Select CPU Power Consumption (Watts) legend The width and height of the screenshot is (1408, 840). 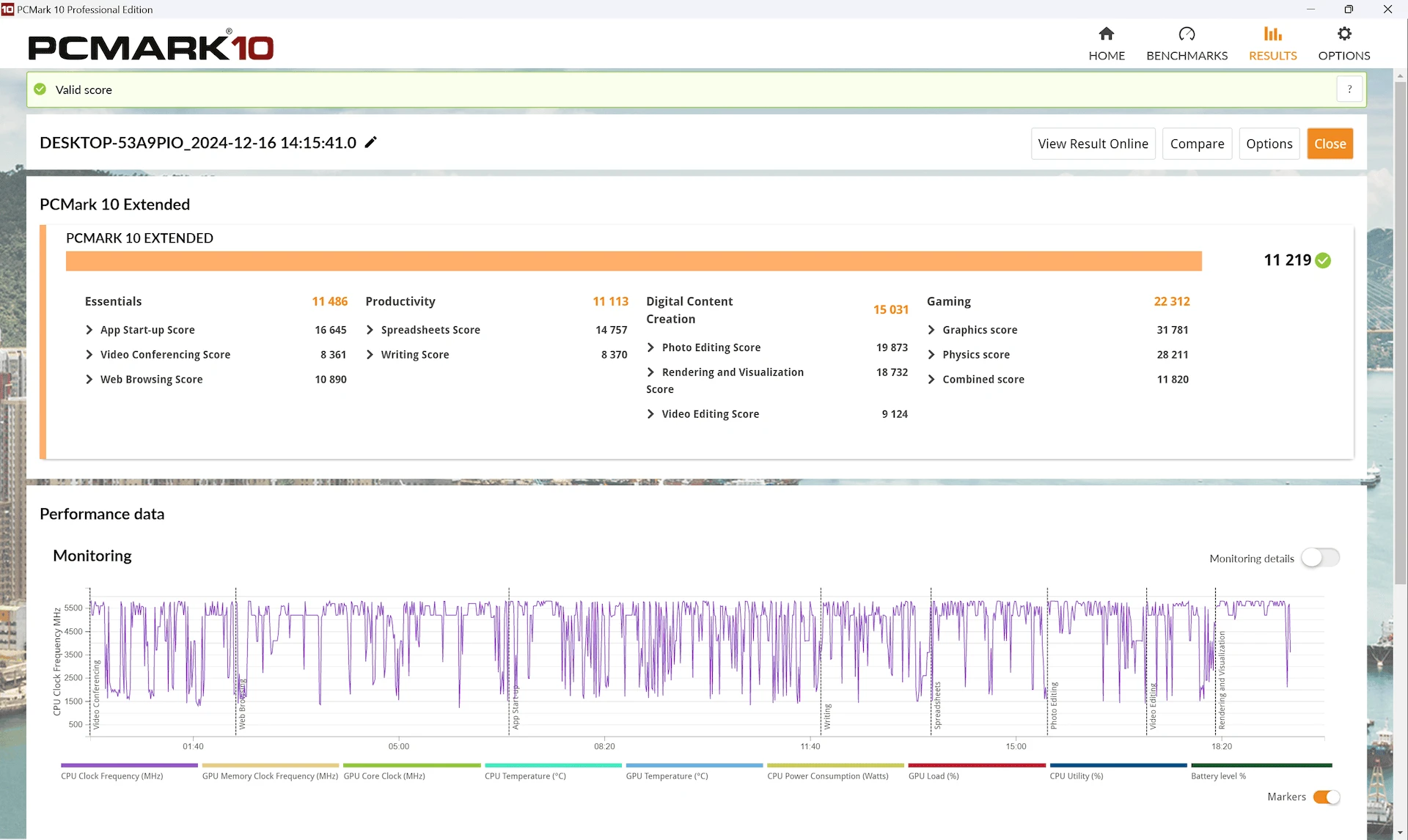coord(835,771)
